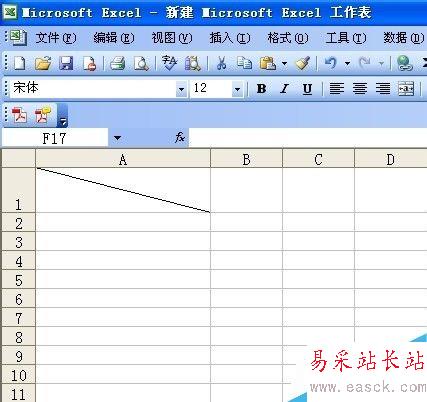Select row 2 header
The image size is (427, 402).
coord(18,222)
